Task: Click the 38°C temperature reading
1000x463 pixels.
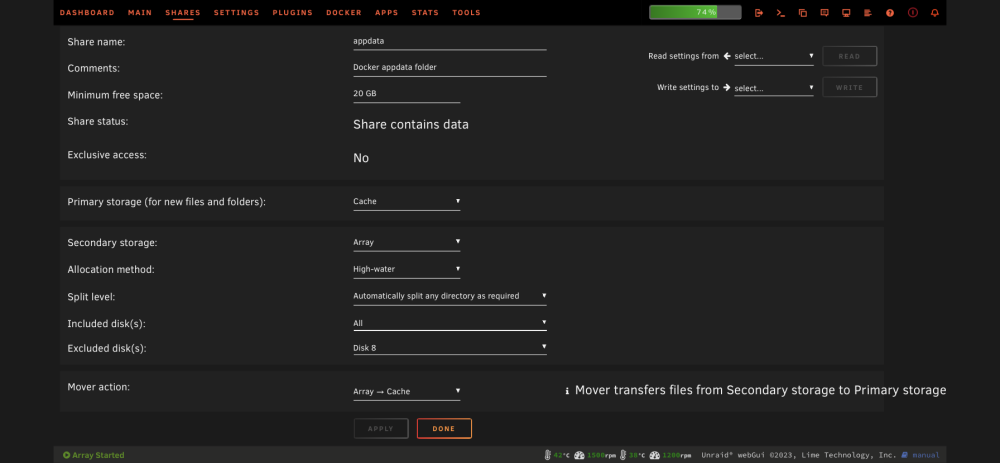Action: pos(636,455)
